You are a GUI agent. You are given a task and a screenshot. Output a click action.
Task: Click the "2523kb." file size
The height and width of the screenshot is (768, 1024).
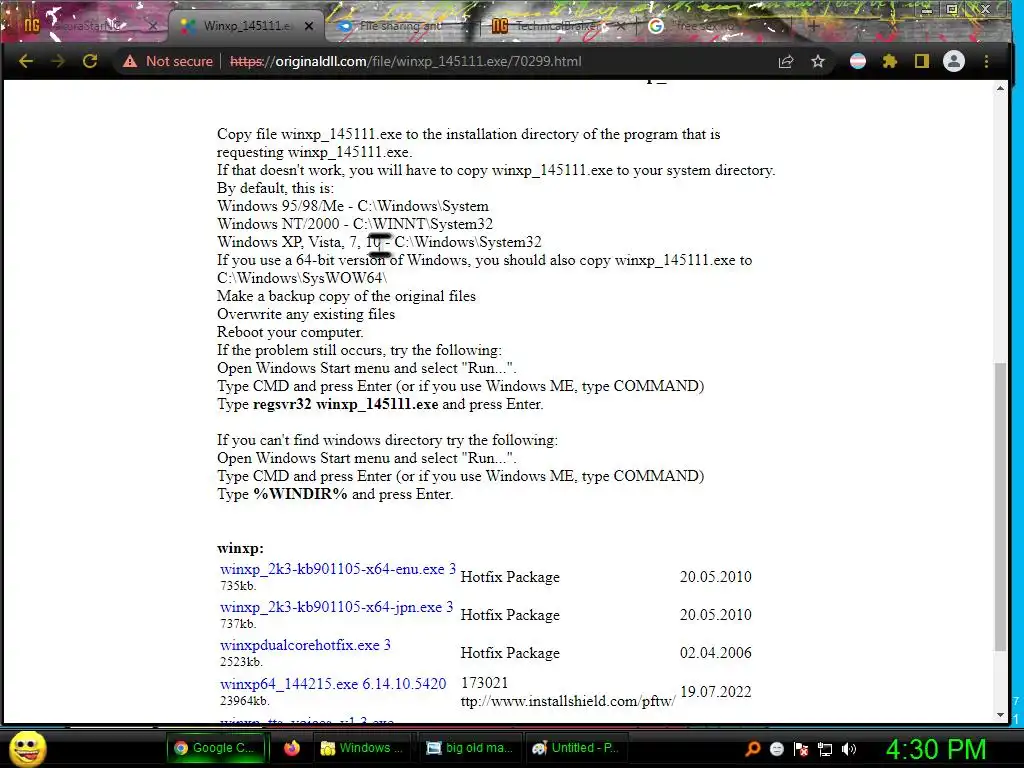pos(242,662)
